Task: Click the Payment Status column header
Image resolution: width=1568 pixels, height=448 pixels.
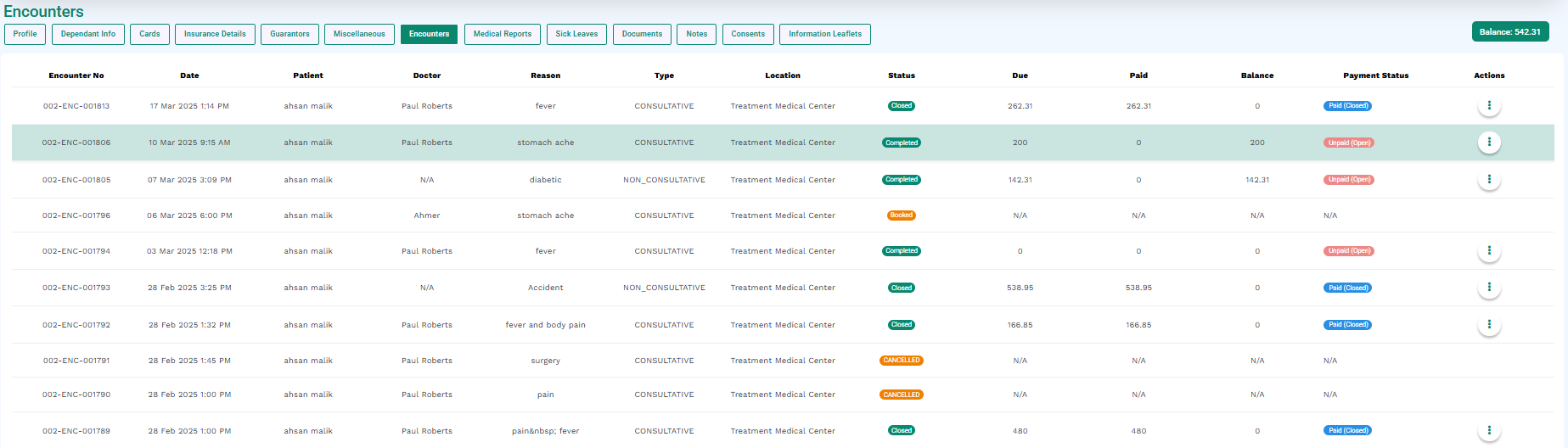Action: click(x=1375, y=76)
